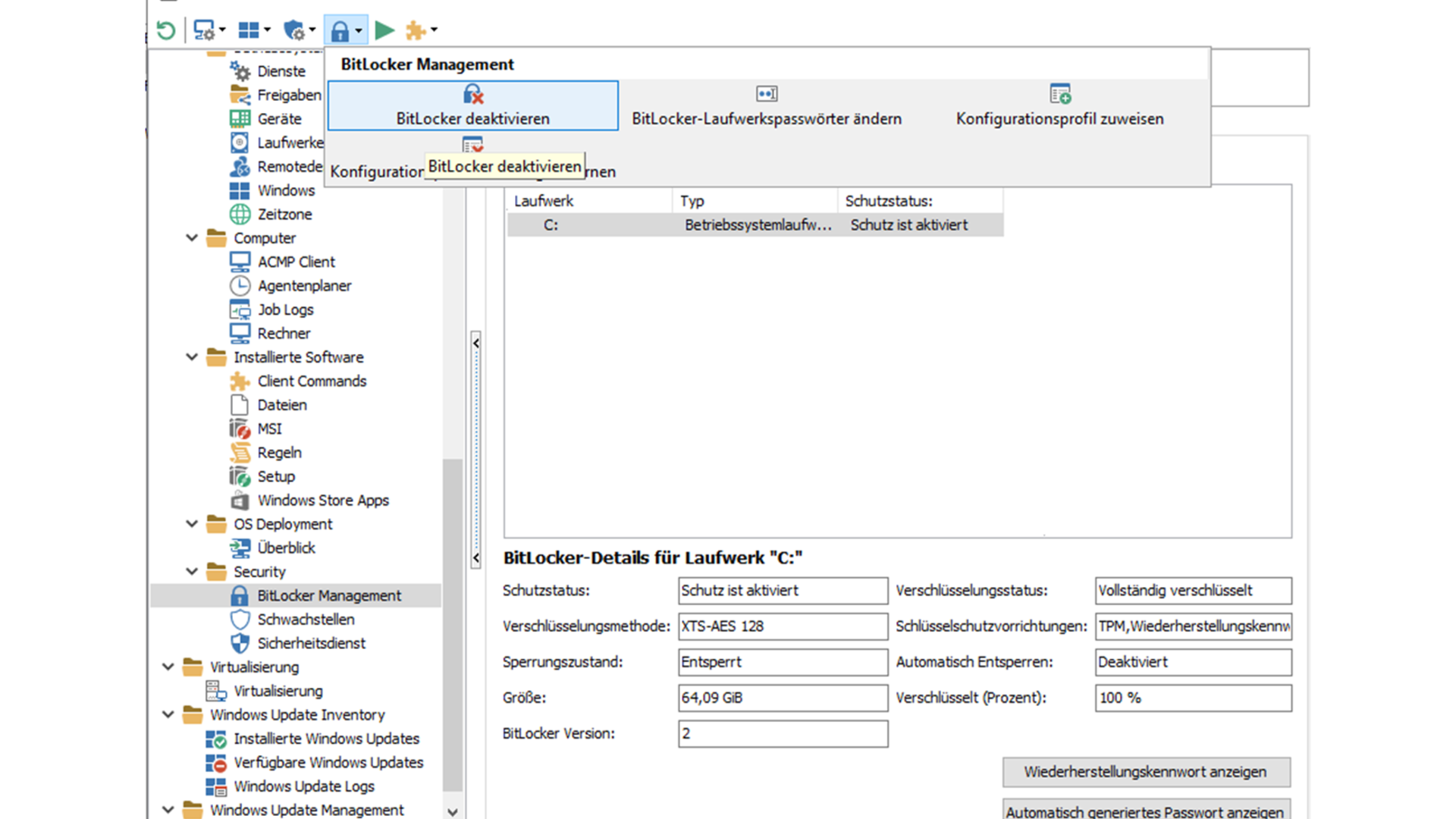
Task: Click the green play run icon
Action: click(384, 30)
